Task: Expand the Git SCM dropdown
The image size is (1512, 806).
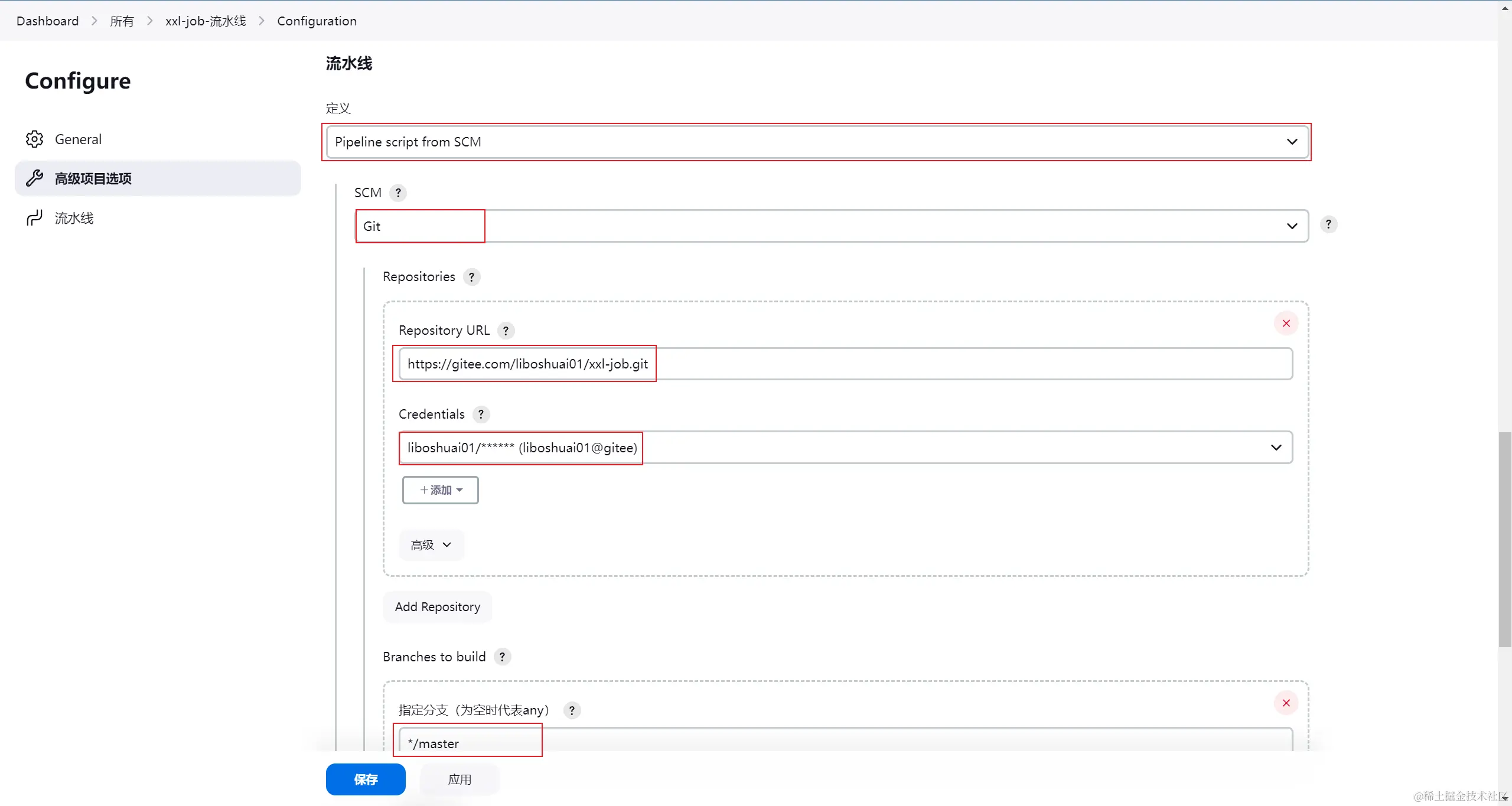Action: click(x=831, y=226)
